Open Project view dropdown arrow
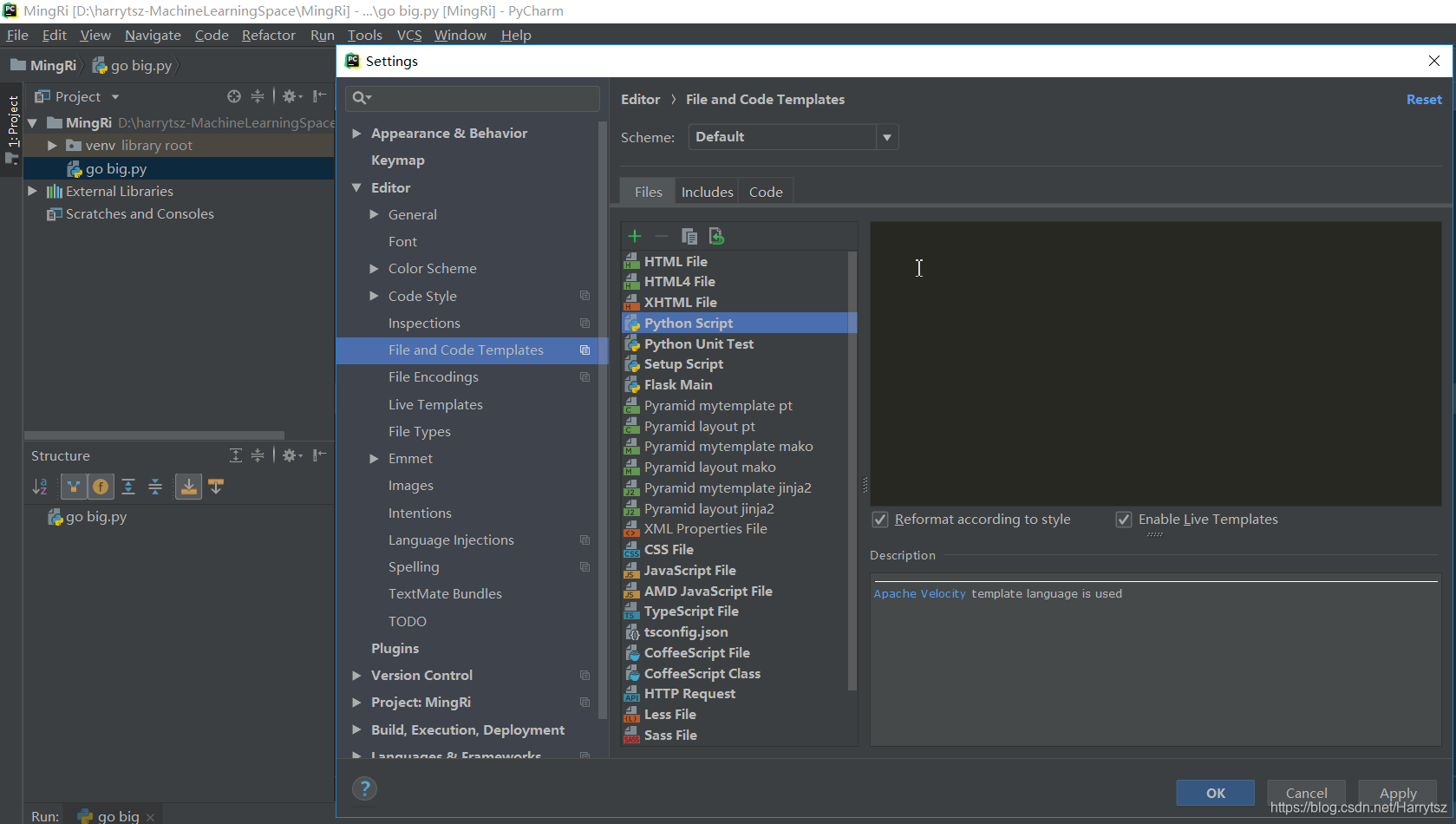This screenshot has width=1456, height=824. point(115,97)
